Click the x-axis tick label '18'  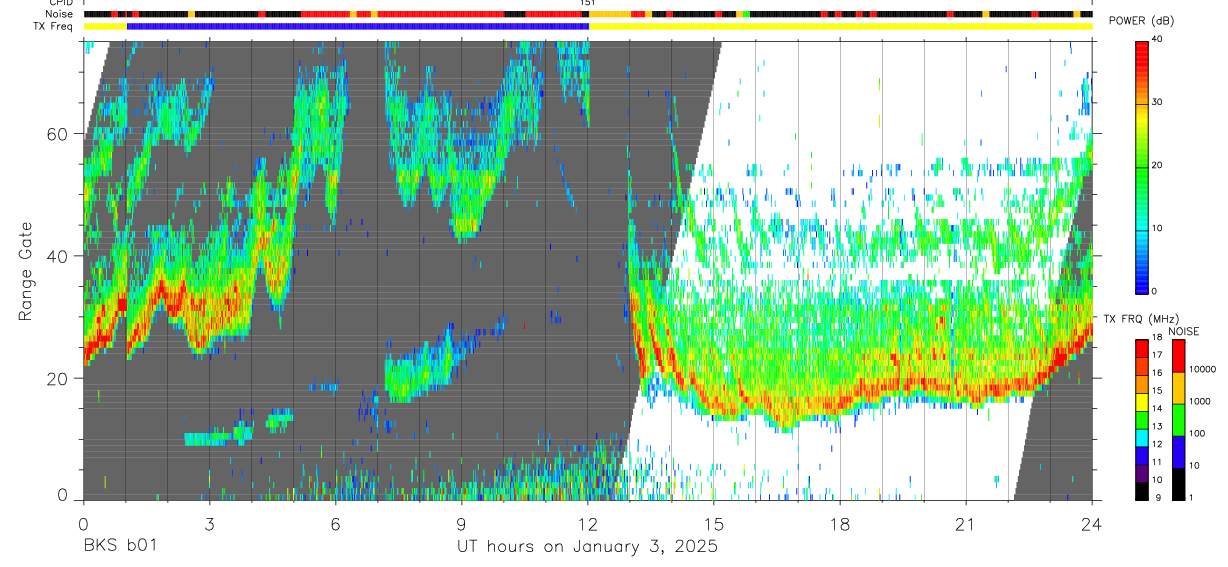[x=840, y=522]
